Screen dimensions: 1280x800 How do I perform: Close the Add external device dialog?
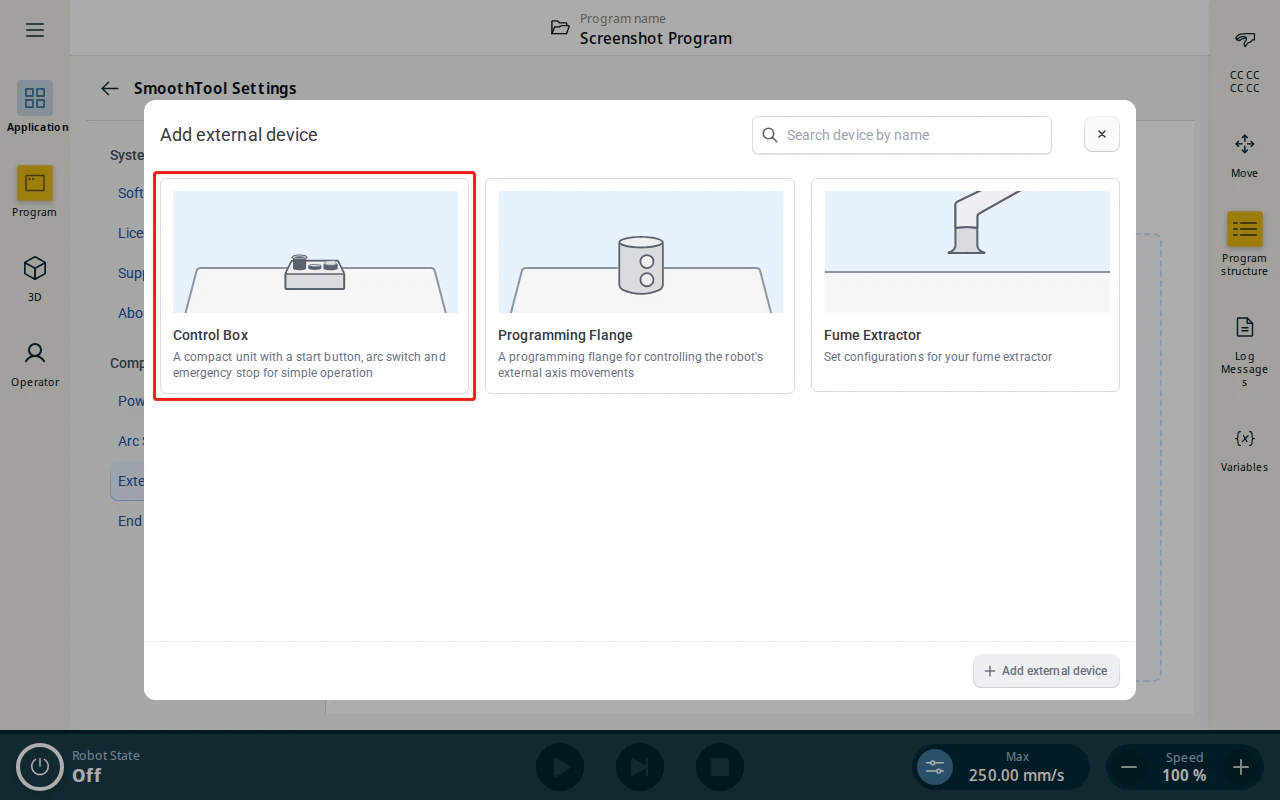pos(1102,134)
